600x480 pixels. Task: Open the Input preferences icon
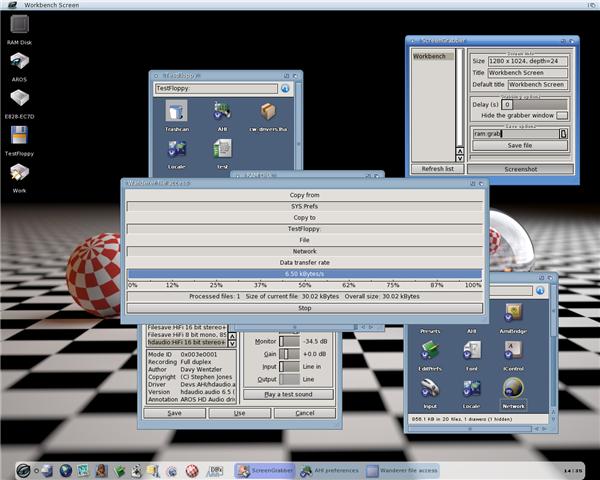tap(430, 387)
